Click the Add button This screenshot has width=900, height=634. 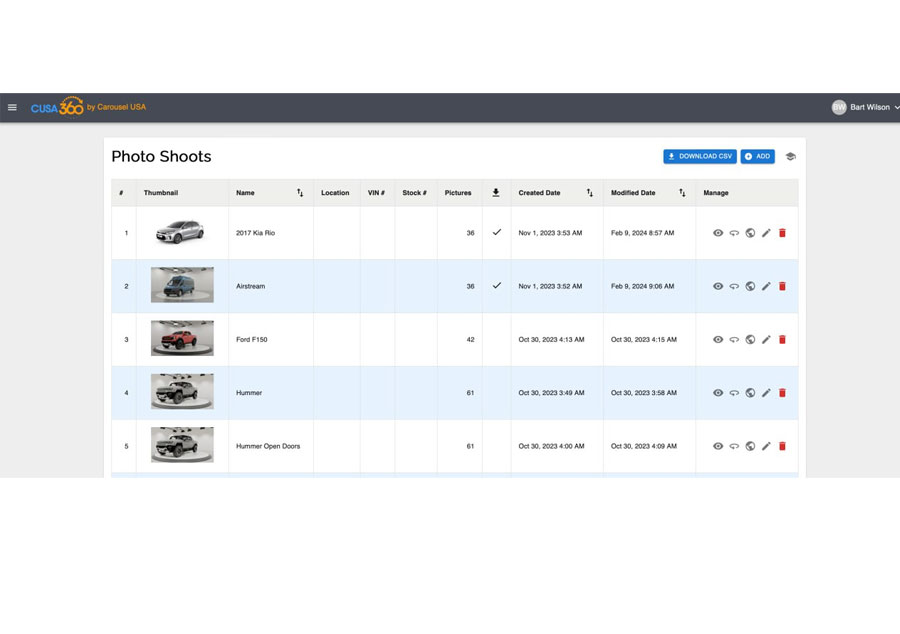(x=757, y=157)
